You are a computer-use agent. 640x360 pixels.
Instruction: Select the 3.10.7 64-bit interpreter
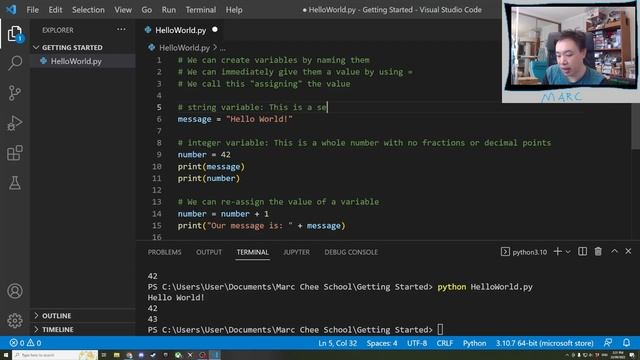coord(544,343)
